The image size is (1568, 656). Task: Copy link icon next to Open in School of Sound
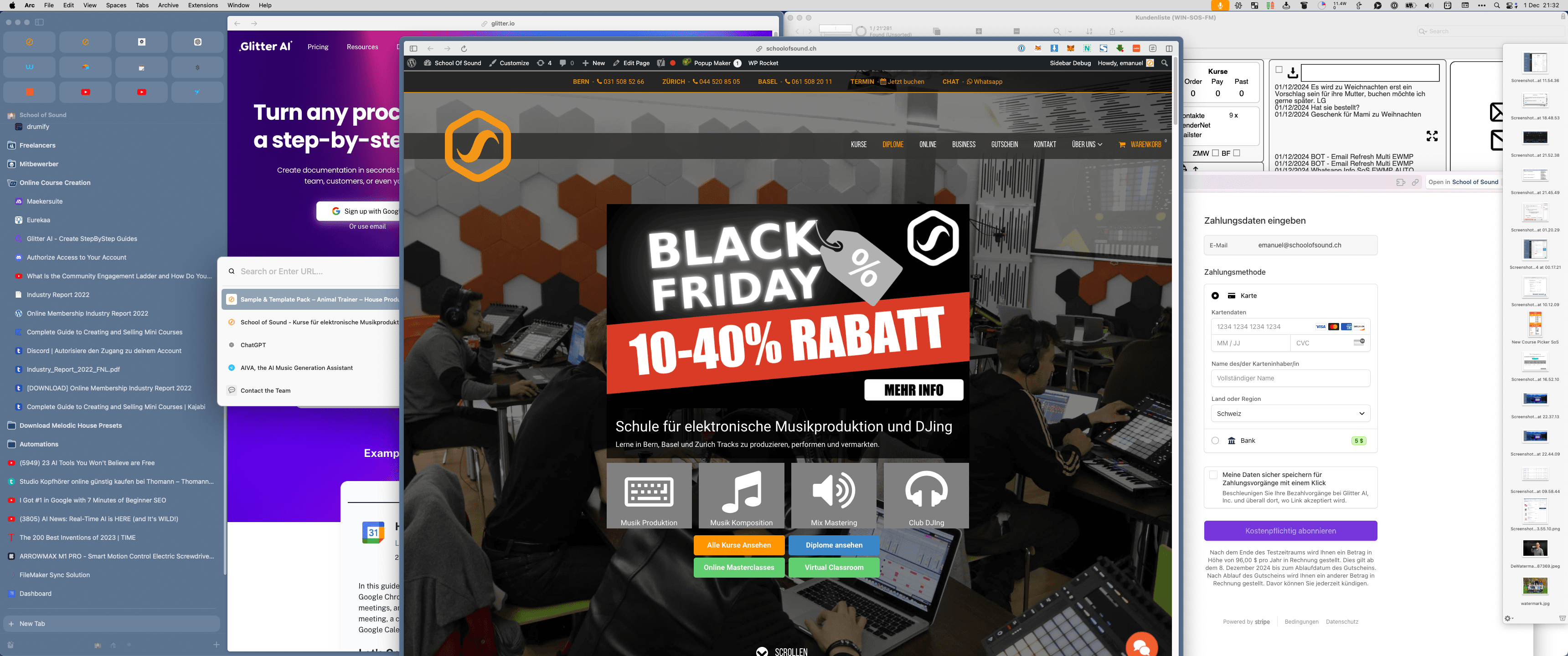pos(1415,183)
